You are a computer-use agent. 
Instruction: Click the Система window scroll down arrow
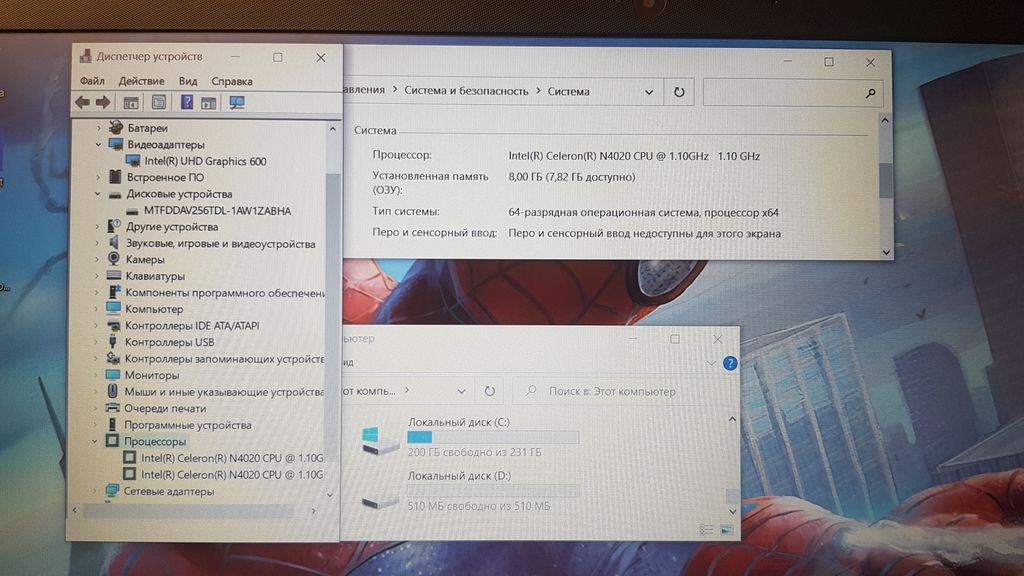[886, 252]
